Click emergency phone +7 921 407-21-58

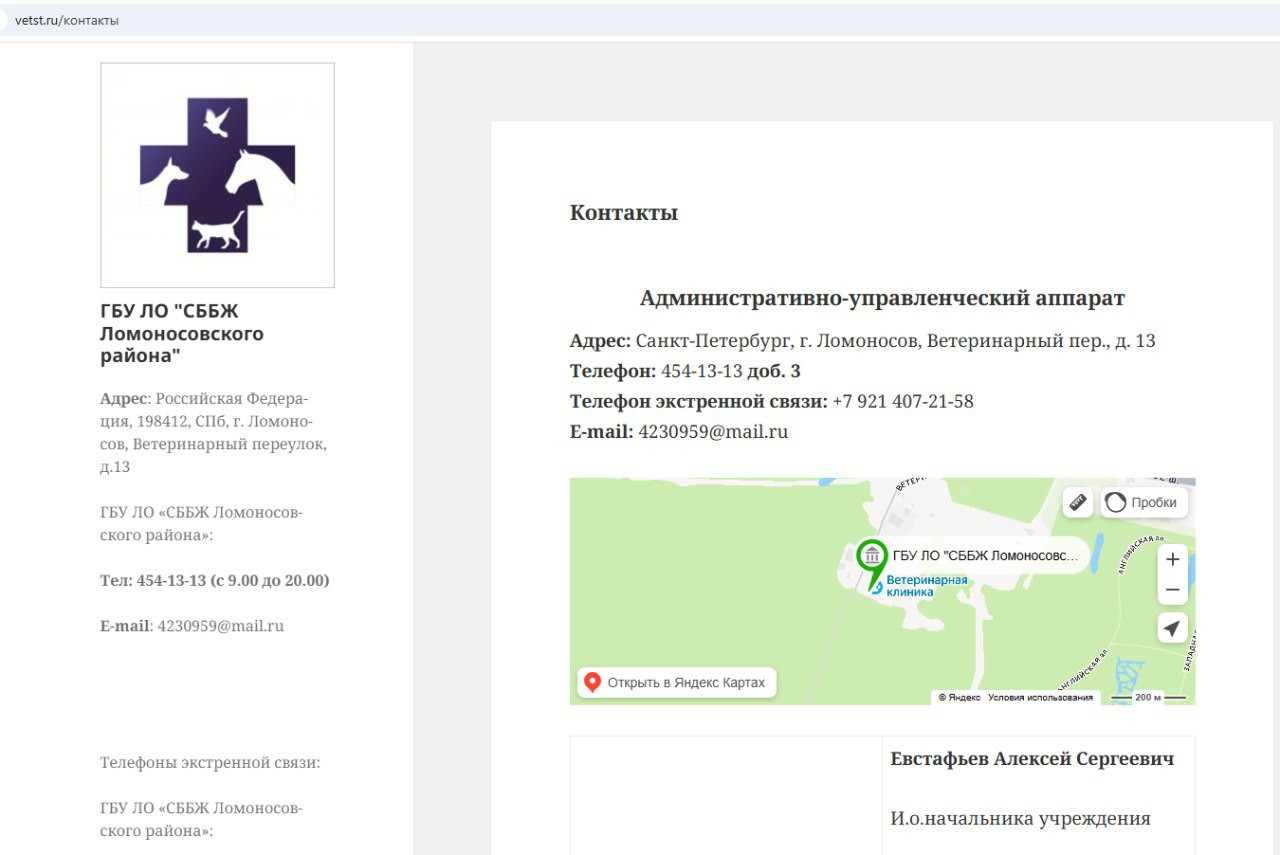(902, 401)
